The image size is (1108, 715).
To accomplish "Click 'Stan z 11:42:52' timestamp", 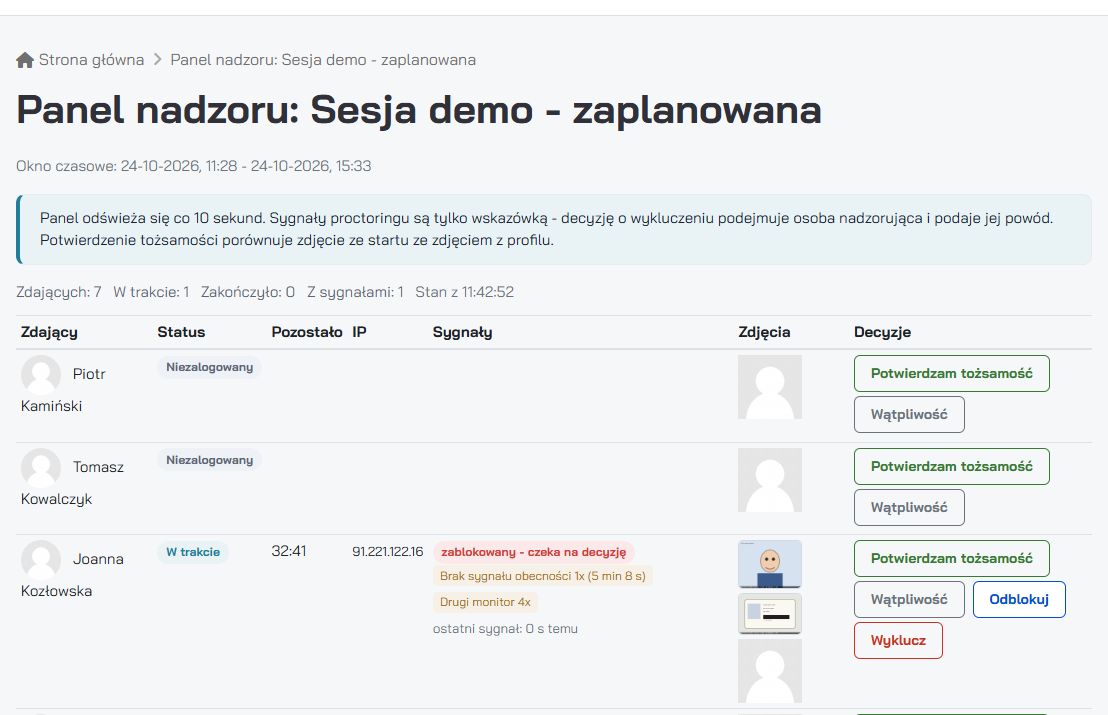I will pyautogui.click(x=464, y=292).
